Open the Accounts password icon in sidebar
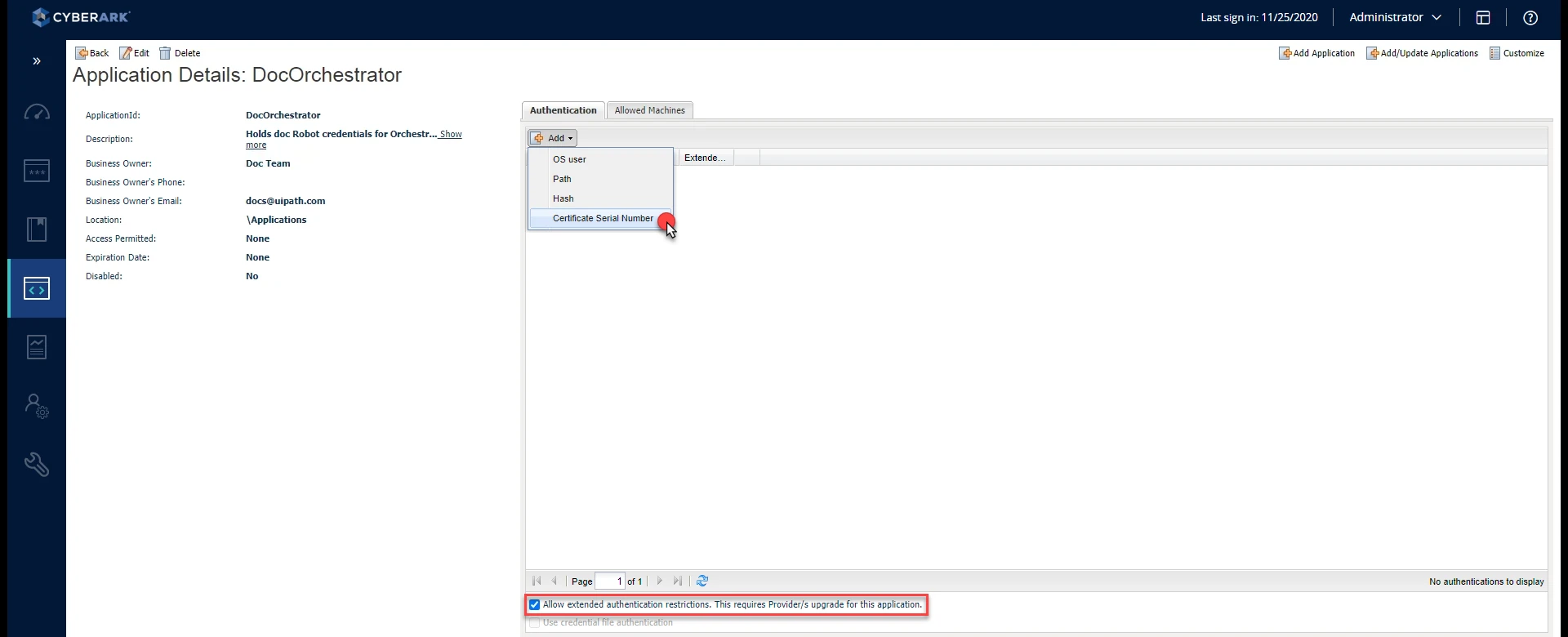 (37, 171)
